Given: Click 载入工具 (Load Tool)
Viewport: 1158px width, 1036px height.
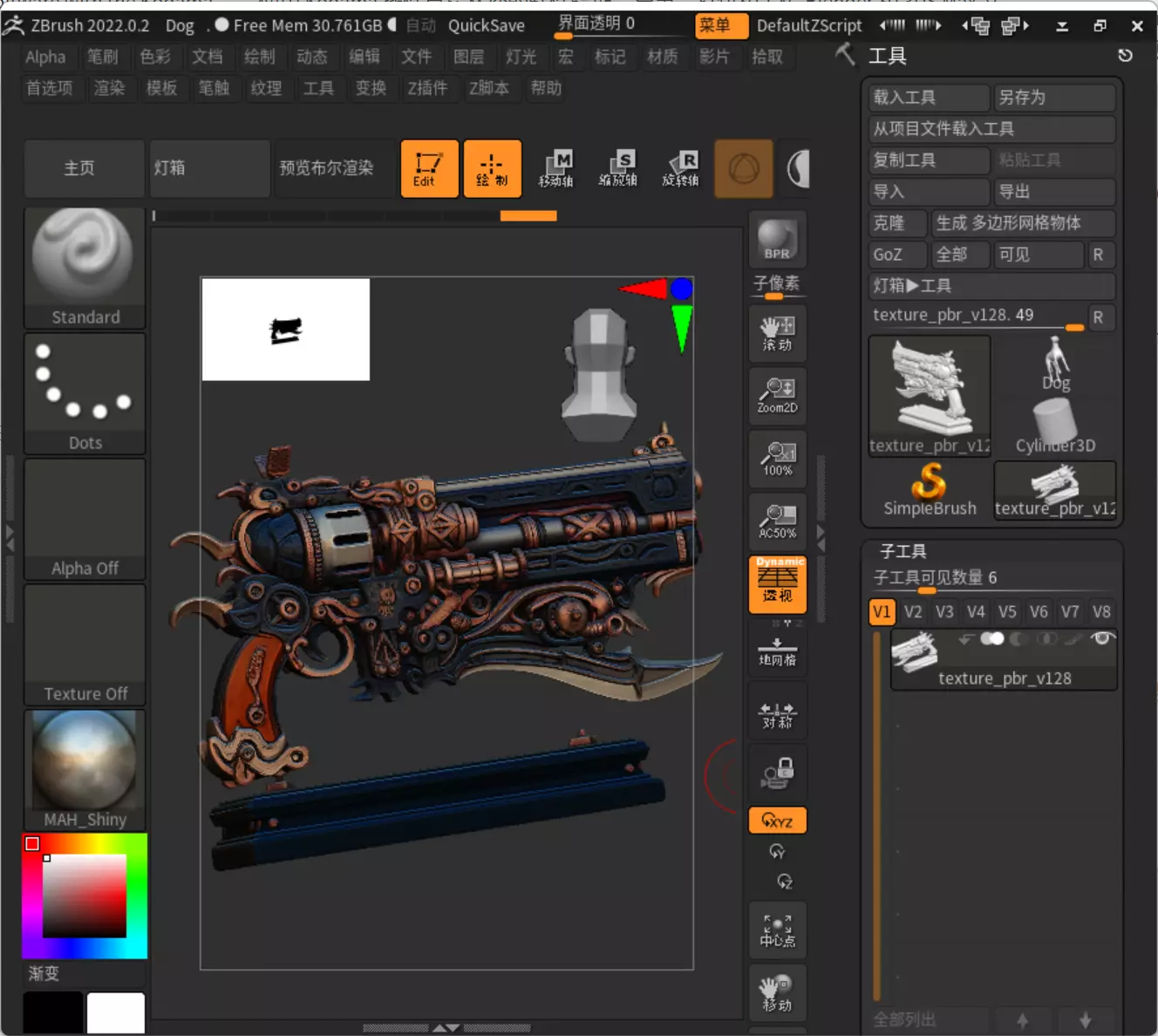Looking at the screenshot, I should [x=930, y=98].
